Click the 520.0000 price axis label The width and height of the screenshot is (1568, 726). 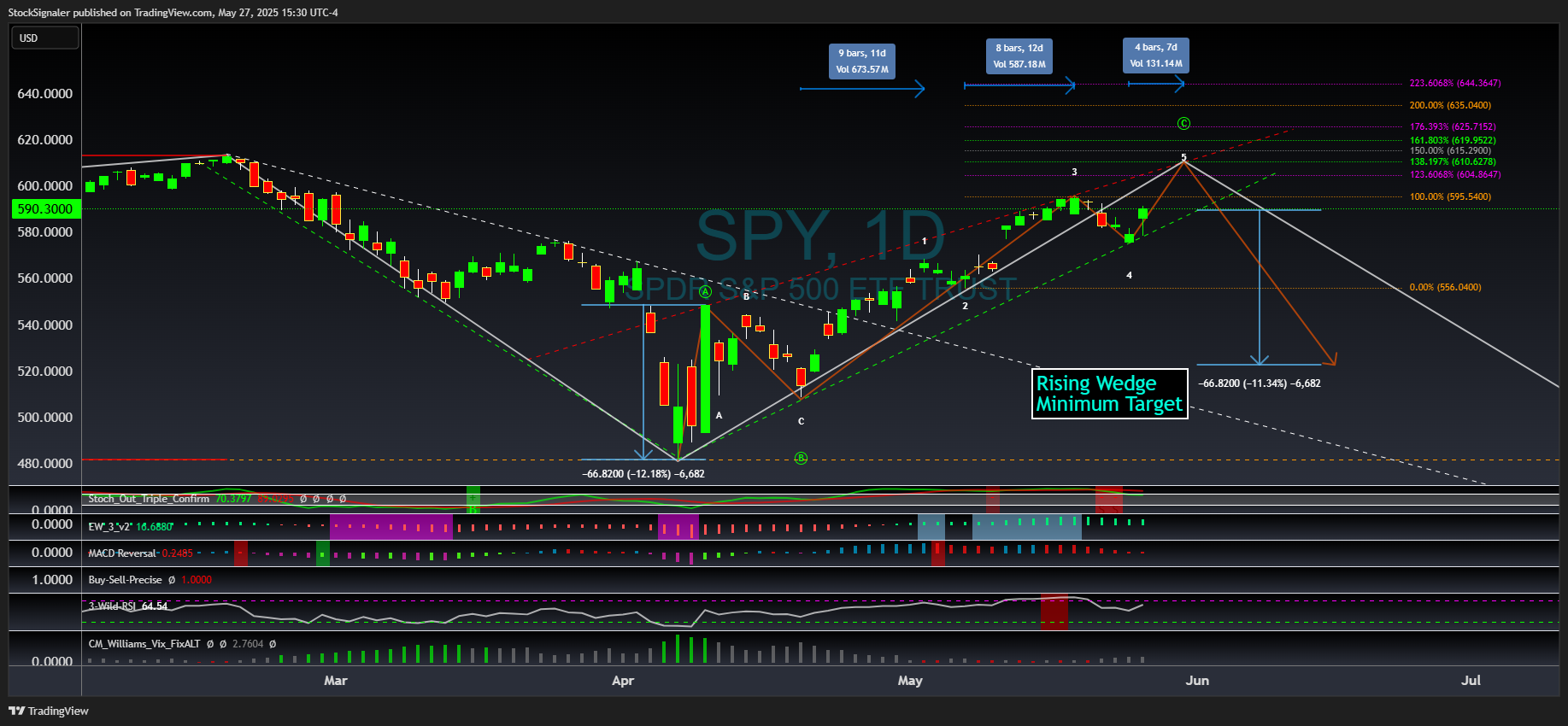44,371
